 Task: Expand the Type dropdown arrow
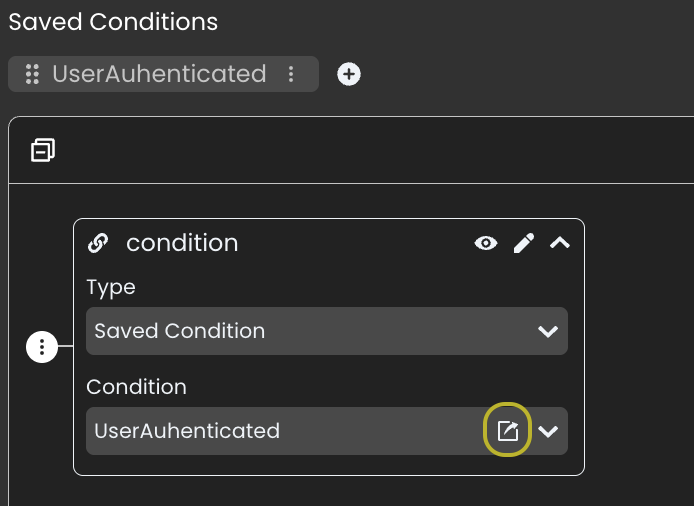point(547,331)
